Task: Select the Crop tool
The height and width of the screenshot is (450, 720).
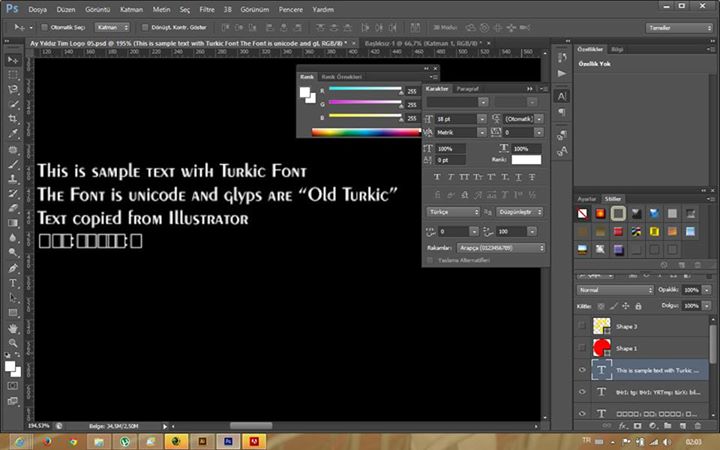Action: tap(13, 118)
